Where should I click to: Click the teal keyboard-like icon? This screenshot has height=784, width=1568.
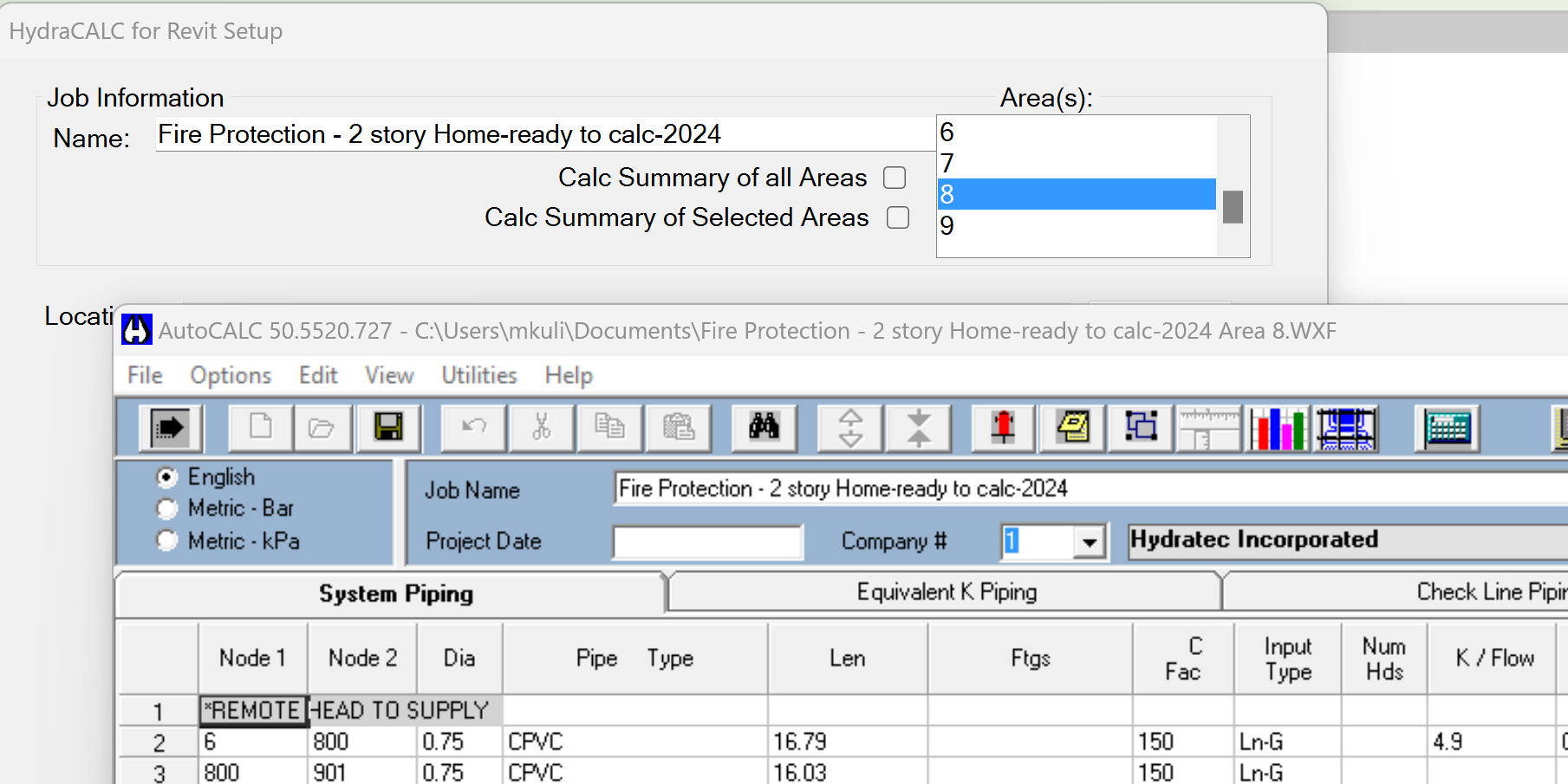1448,427
